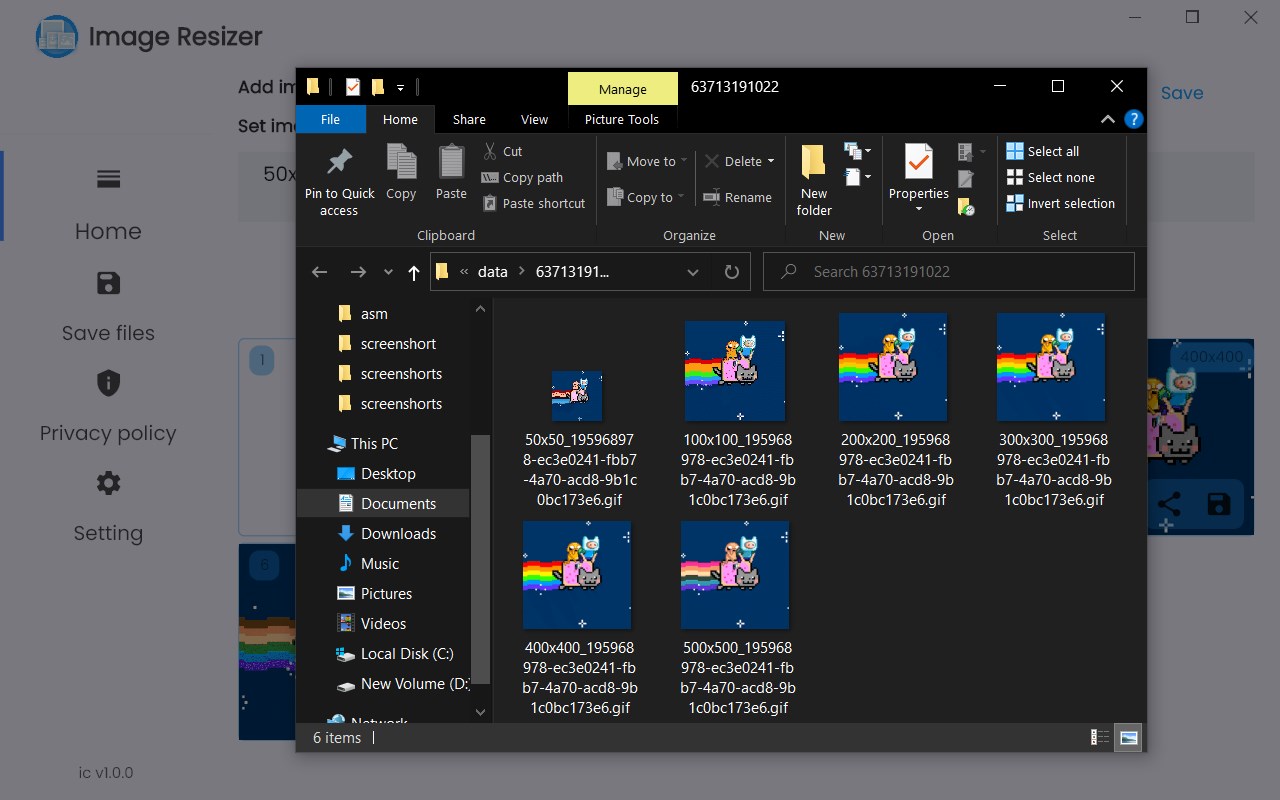Go back with the Back arrow
The height and width of the screenshot is (800, 1280).
(x=319, y=272)
